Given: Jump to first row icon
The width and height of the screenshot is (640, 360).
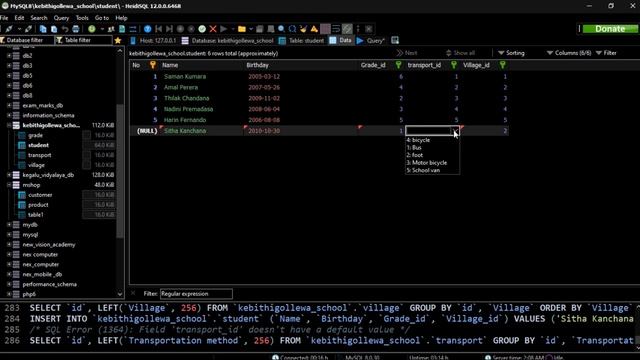Looking at the screenshot, I should point(158,29).
